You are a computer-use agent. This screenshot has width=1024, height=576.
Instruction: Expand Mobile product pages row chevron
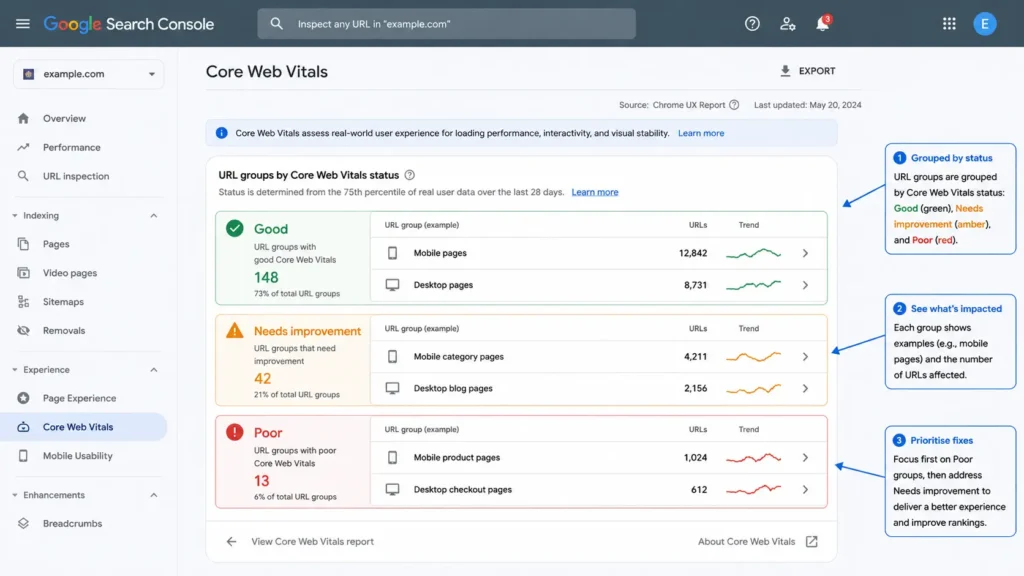[805, 457]
